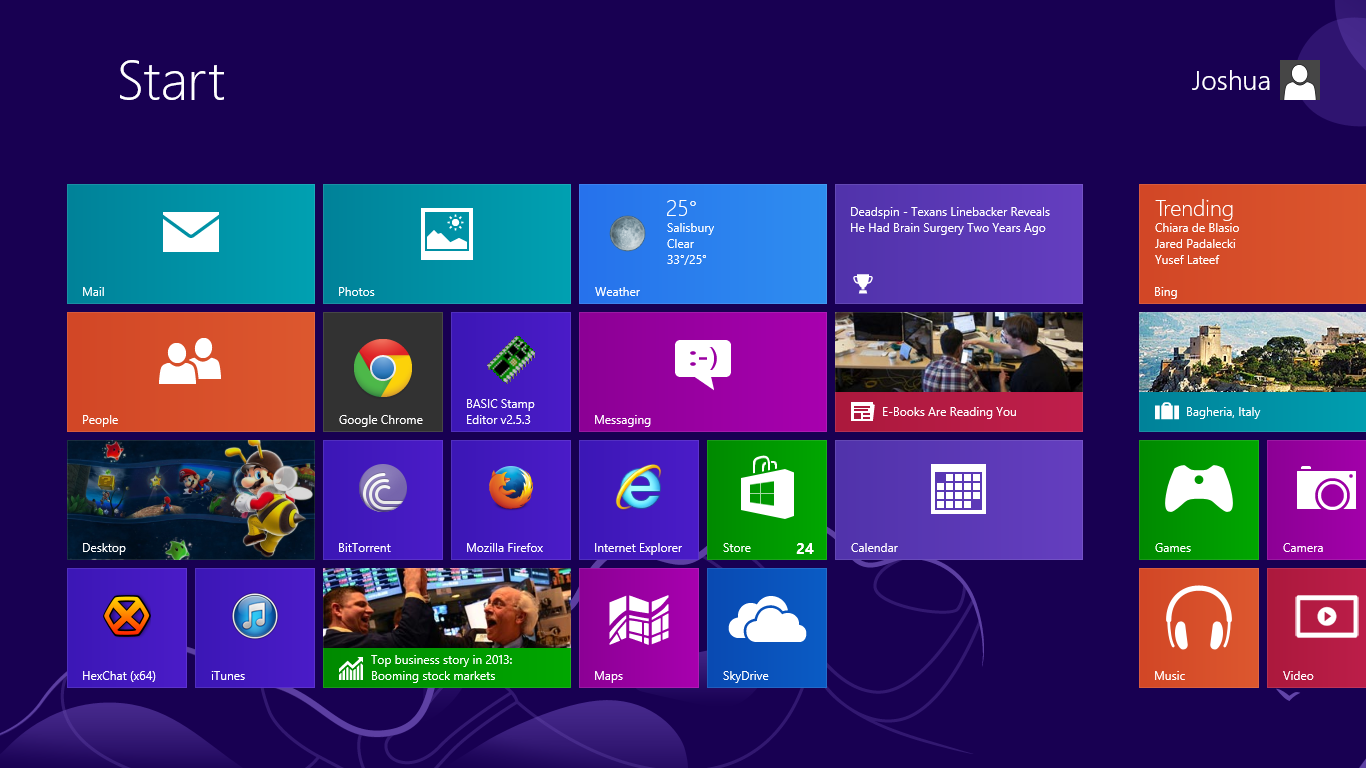Launch BASIC Stamp Editor v2.5.3
This screenshot has width=1366, height=768.
pos(510,371)
